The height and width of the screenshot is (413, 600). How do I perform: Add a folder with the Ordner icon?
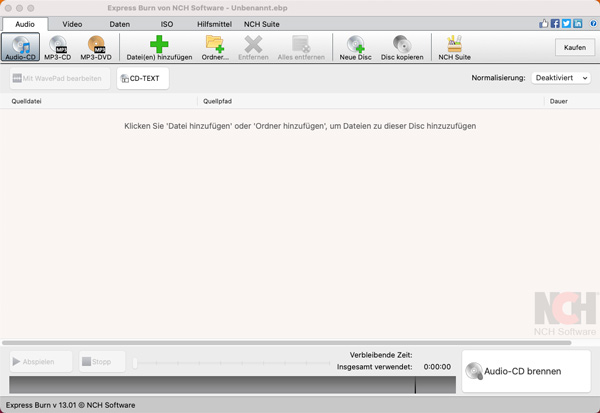(215, 47)
